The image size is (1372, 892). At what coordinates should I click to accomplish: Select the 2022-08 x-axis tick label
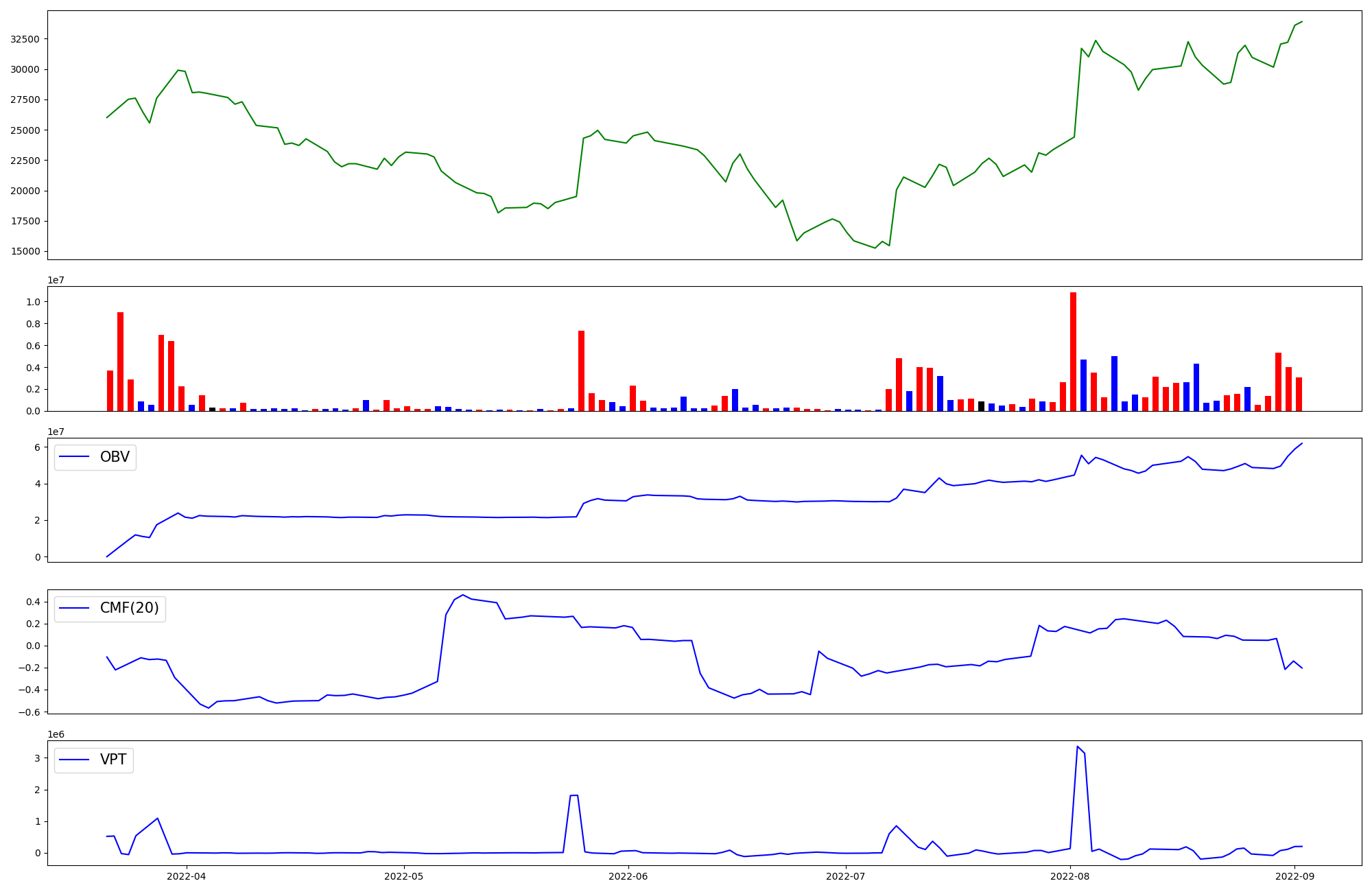tap(1070, 876)
